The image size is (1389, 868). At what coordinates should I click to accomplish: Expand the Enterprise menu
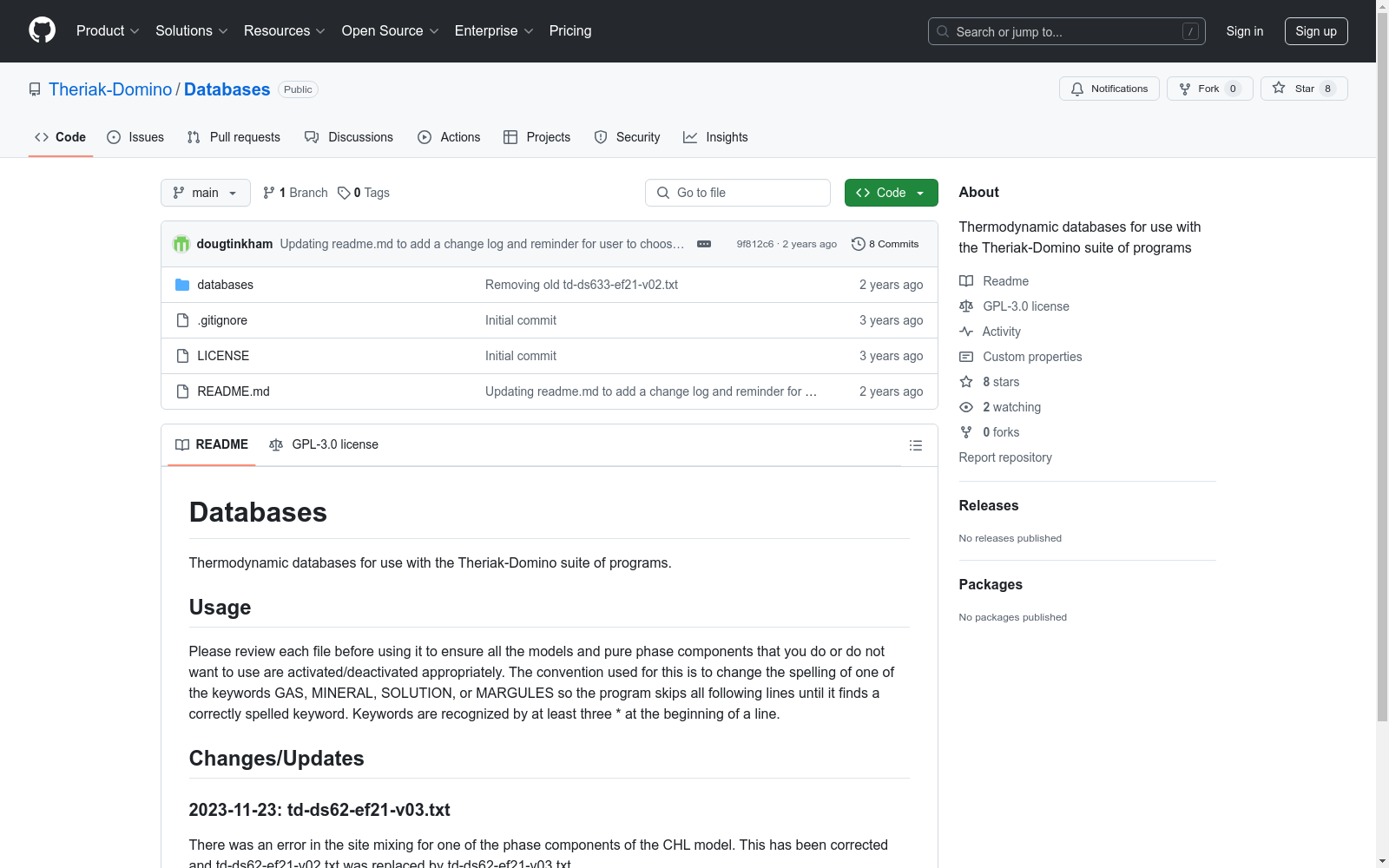[494, 30]
